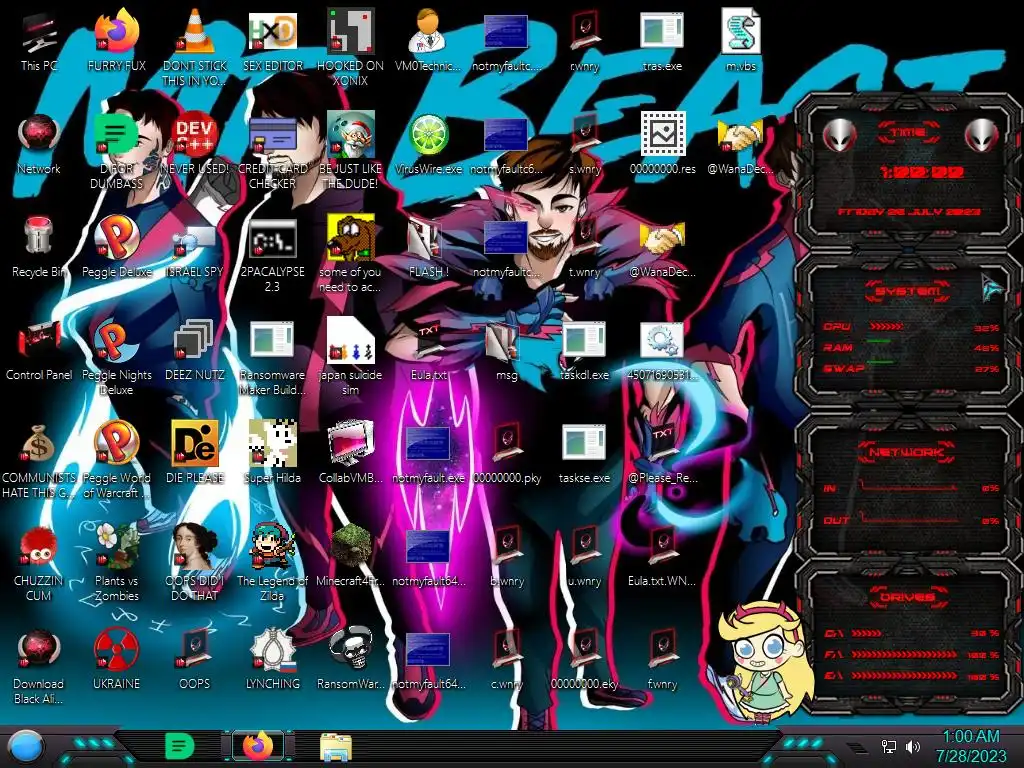Image resolution: width=1024 pixels, height=768 pixels.
Task: Launch Peggle Nights Deluxe shortcut
Action: pos(116,357)
